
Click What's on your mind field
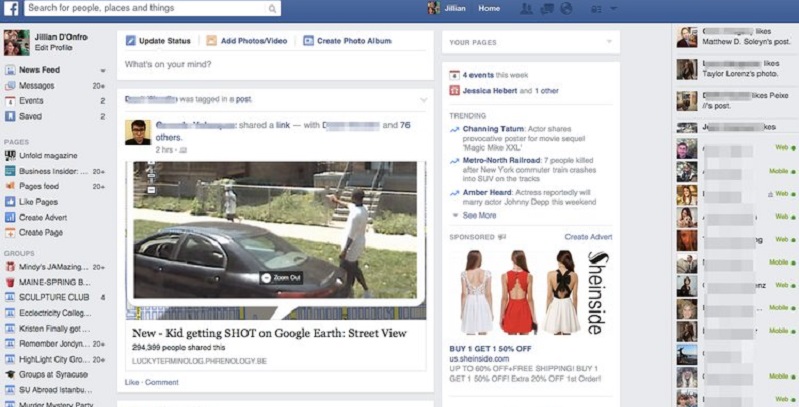click(x=275, y=65)
